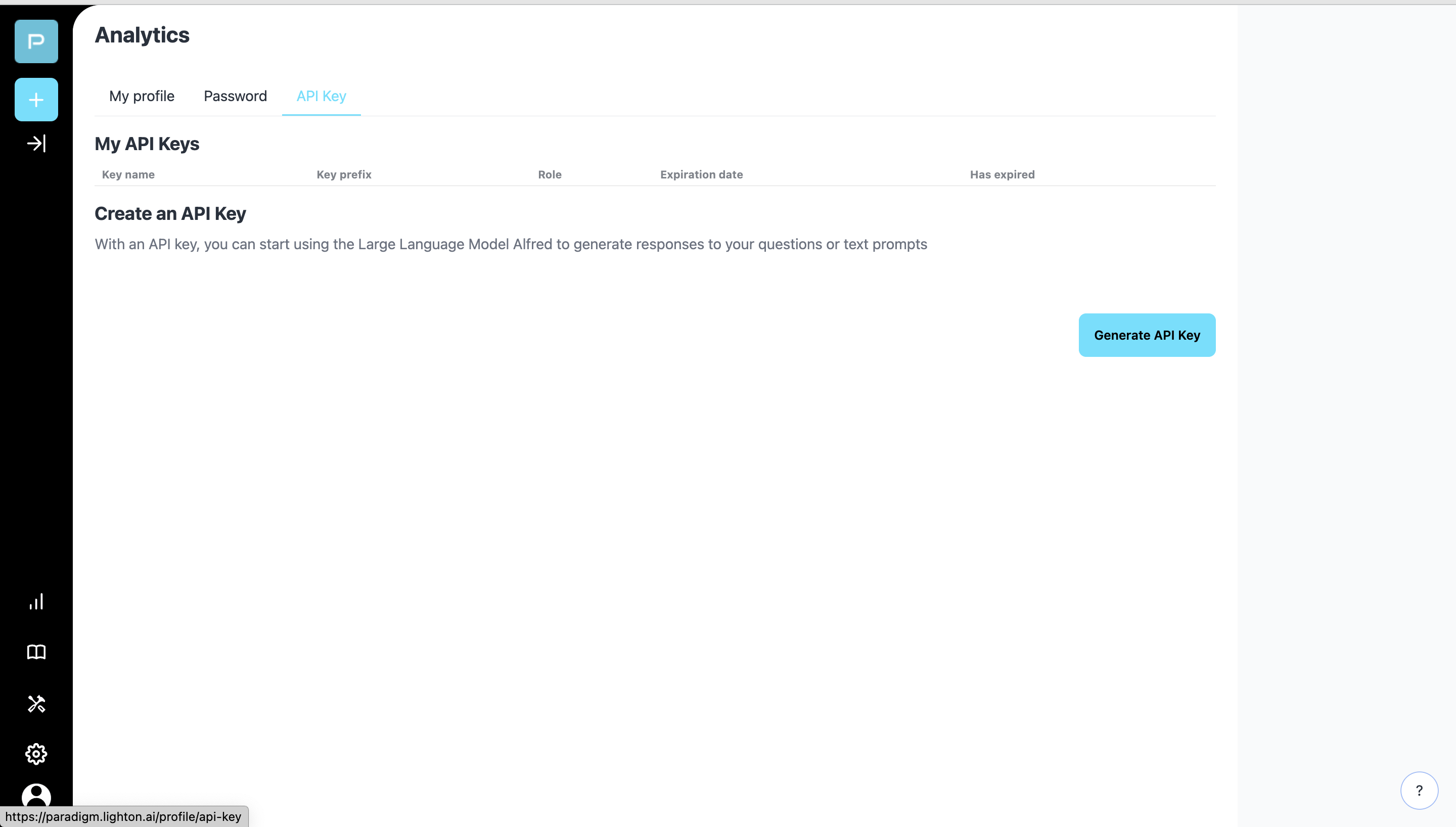This screenshot has height=827, width=1456.
Task: Click the Key prefix column header
Action: coord(344,174)
